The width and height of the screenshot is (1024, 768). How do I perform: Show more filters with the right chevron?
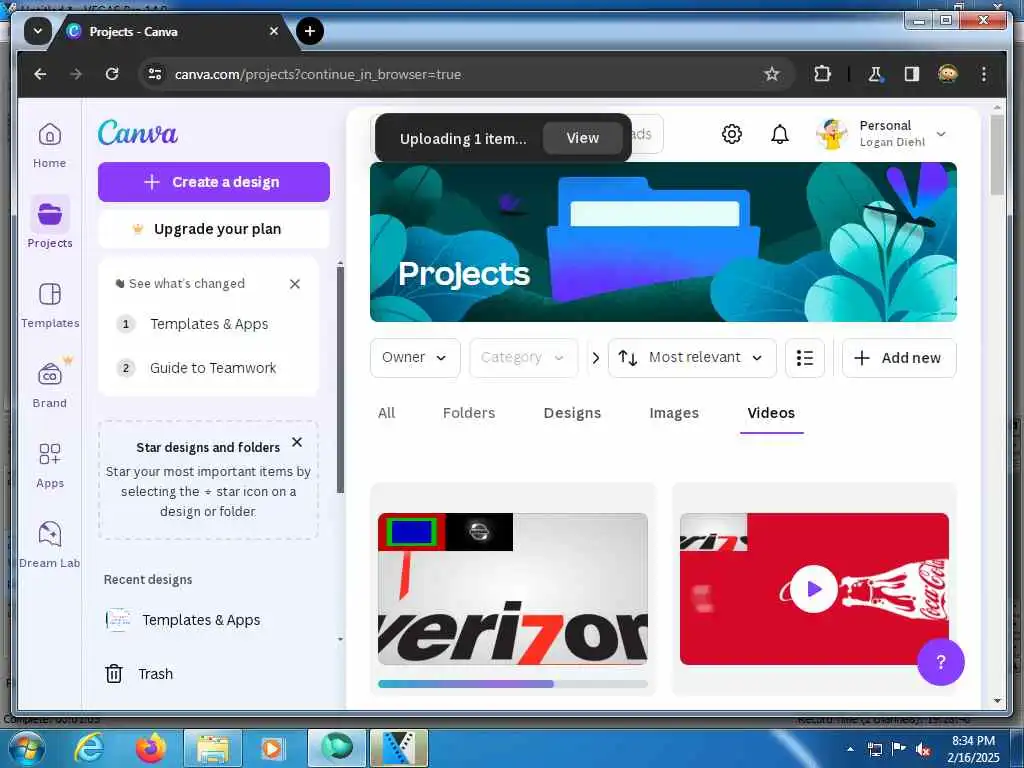(x=595, y=357)
